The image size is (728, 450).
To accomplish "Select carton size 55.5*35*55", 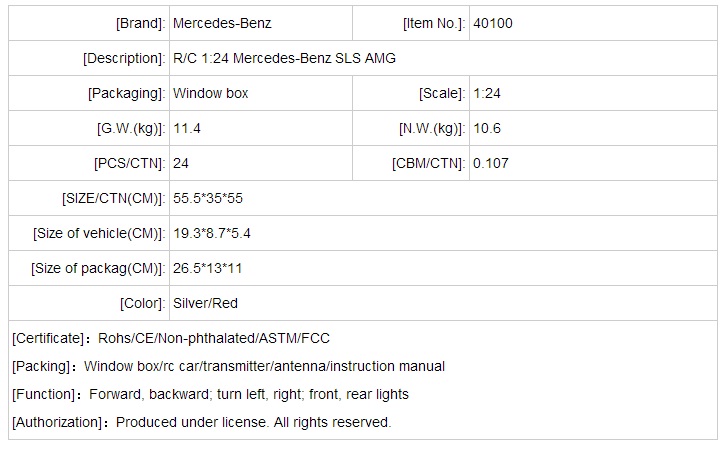I will pos(208,198).
